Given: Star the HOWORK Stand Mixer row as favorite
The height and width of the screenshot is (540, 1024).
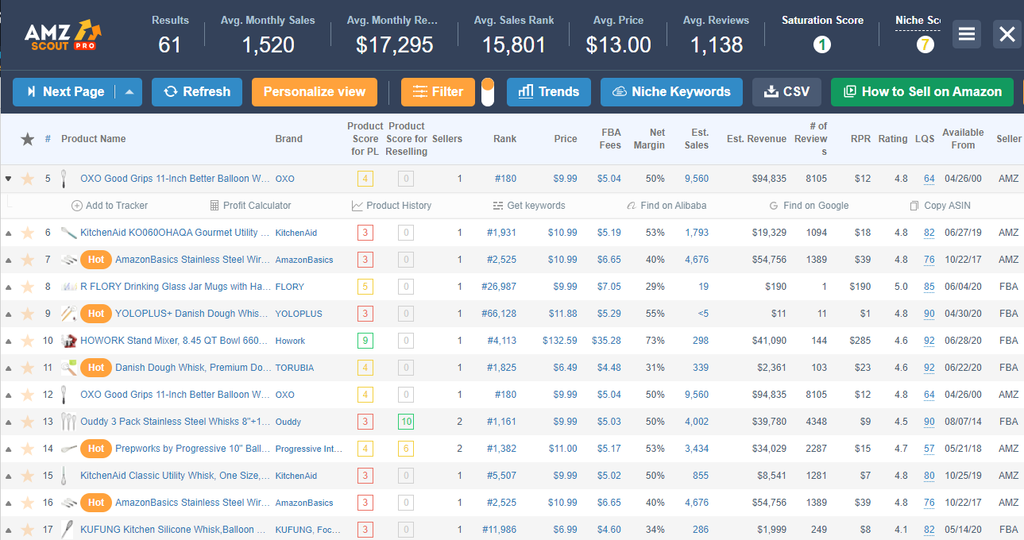Looking at the screenshot, I should tap(28, 341).
